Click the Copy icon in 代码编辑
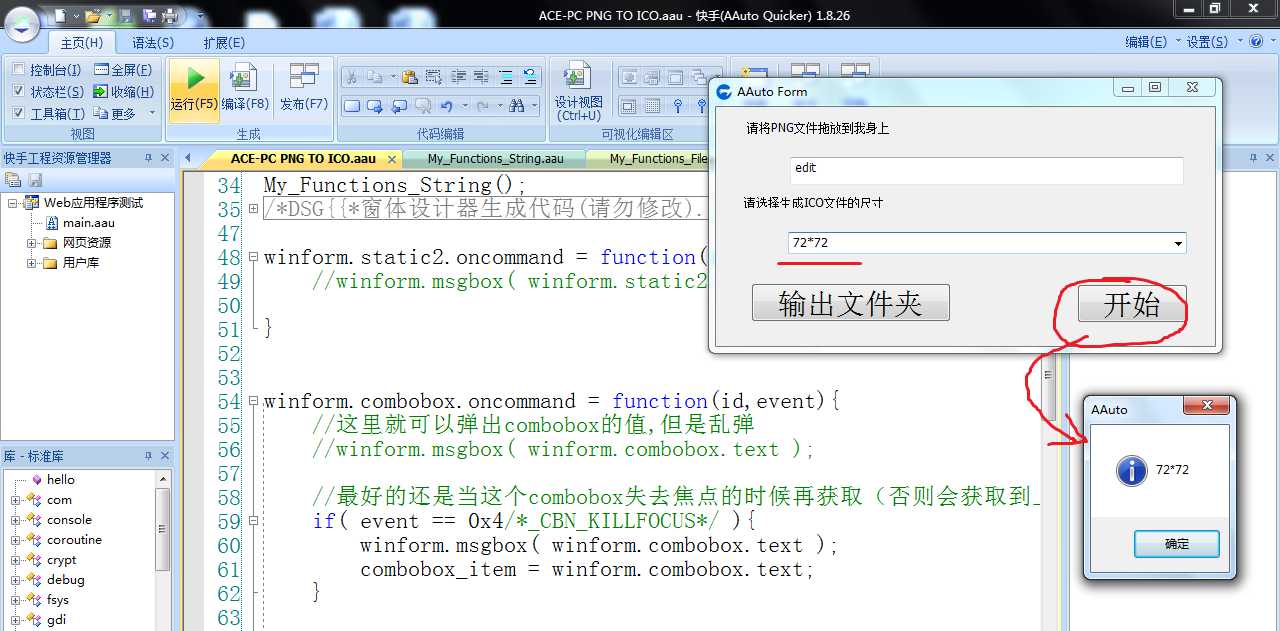This screenshot has height=631, width=1280. coord(376,77)
